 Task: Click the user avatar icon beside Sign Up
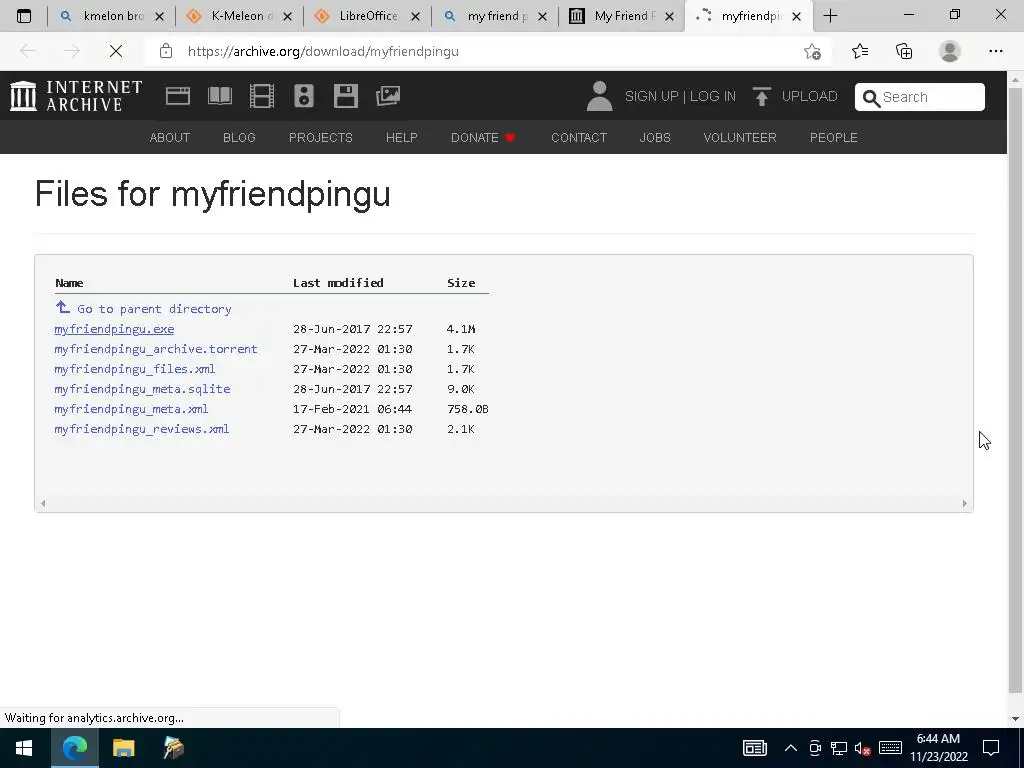click(x=599, y=96)
